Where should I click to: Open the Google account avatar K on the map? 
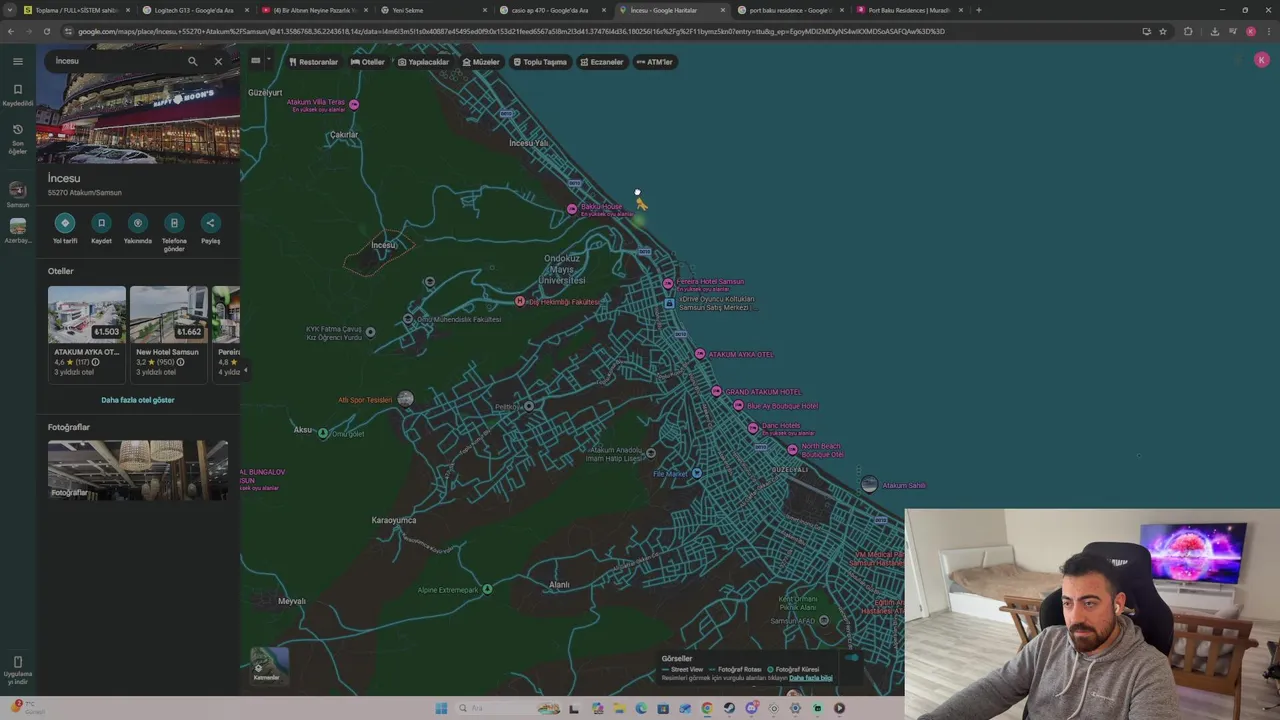point(1261,60)
